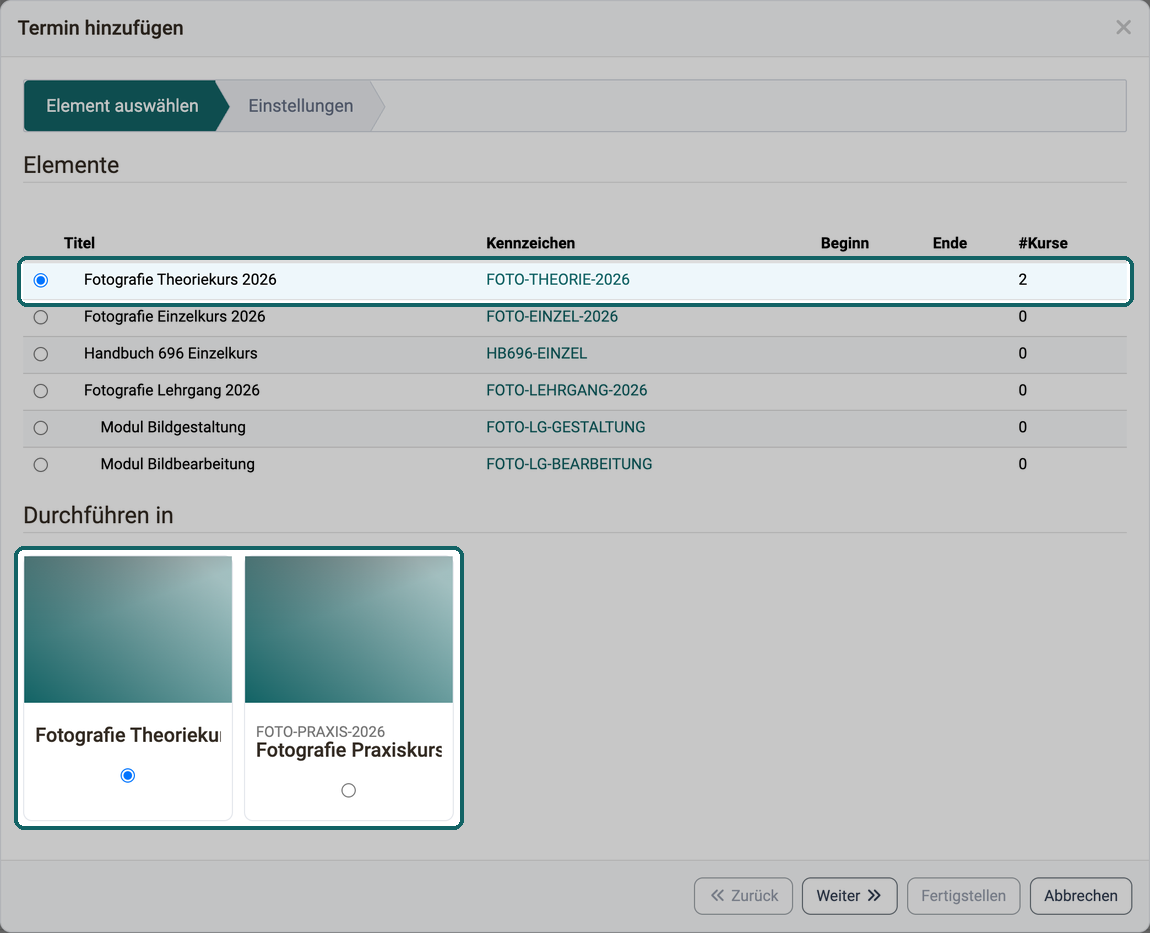The width and height of the screenshot is (1150, 933).
Task: Click the Zurück button
Action: (744, 896)
